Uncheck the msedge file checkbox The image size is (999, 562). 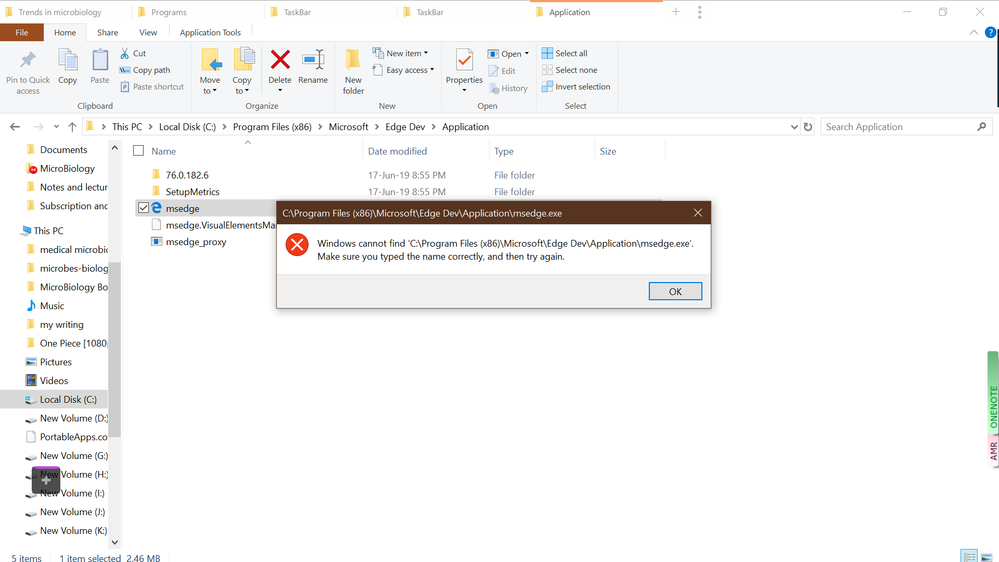tap(143, 208)
